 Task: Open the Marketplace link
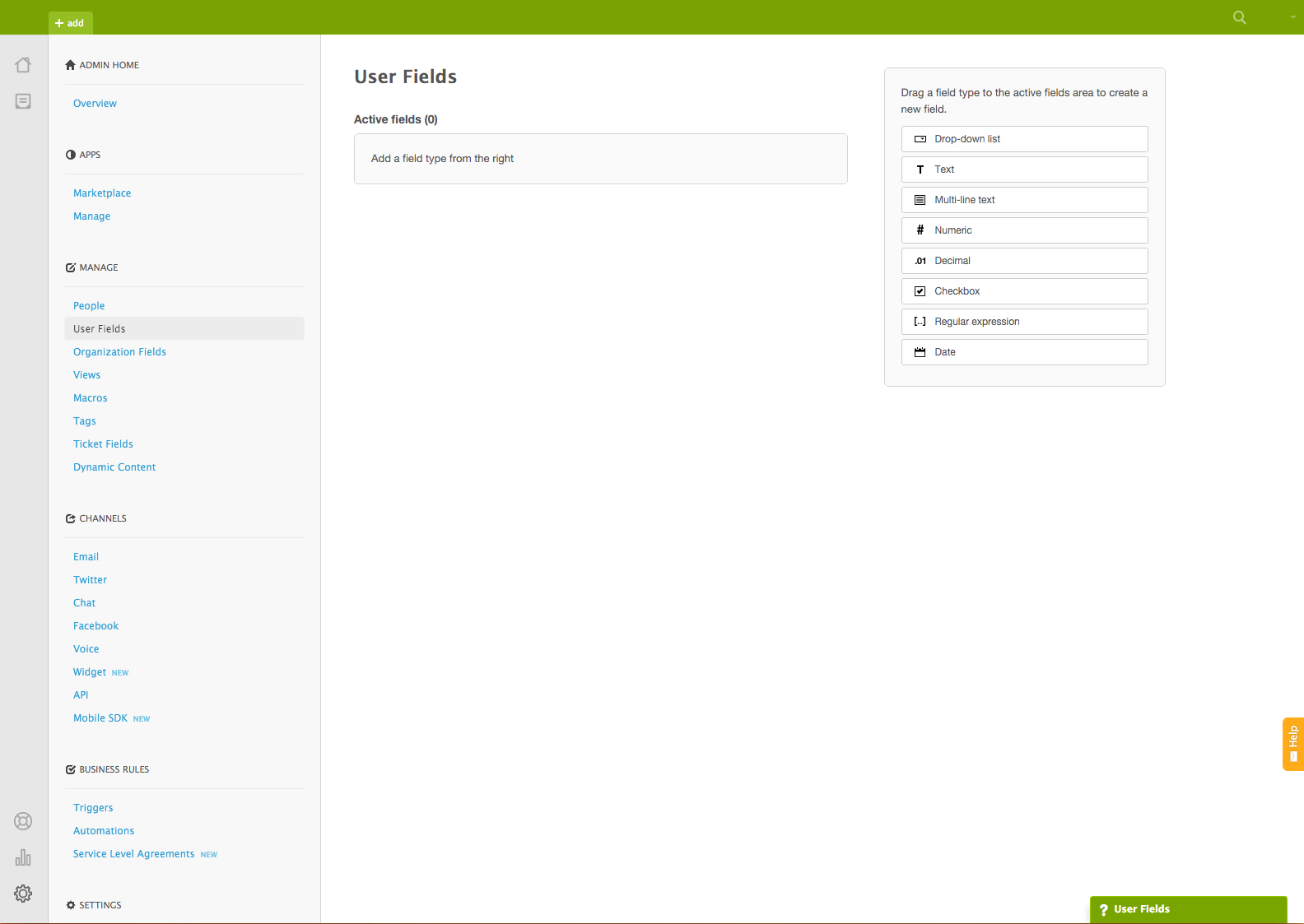[102, 193]
